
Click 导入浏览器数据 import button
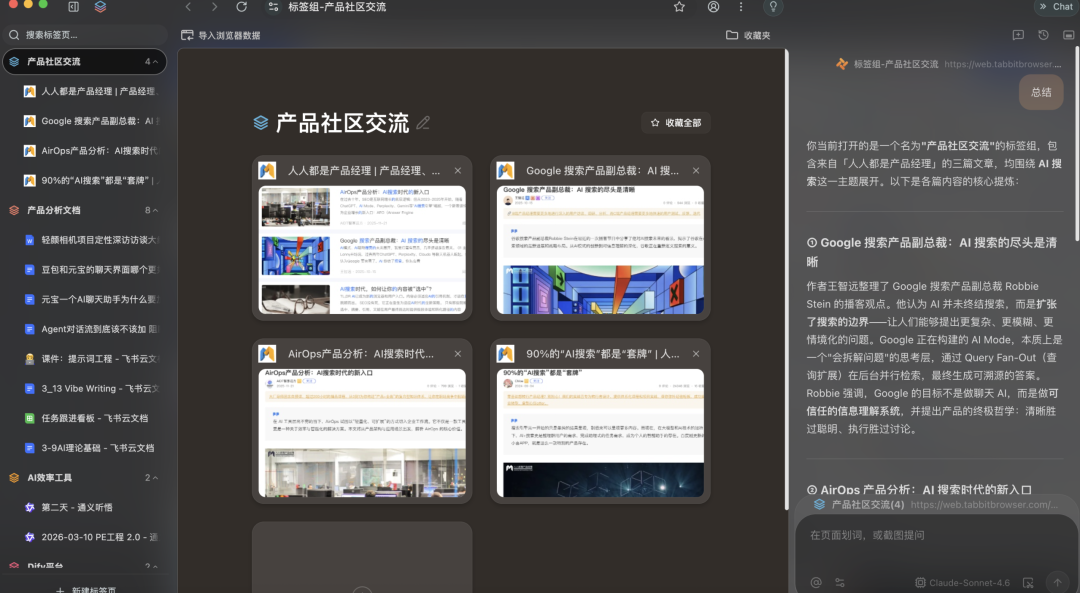click(x=220, y=35)
